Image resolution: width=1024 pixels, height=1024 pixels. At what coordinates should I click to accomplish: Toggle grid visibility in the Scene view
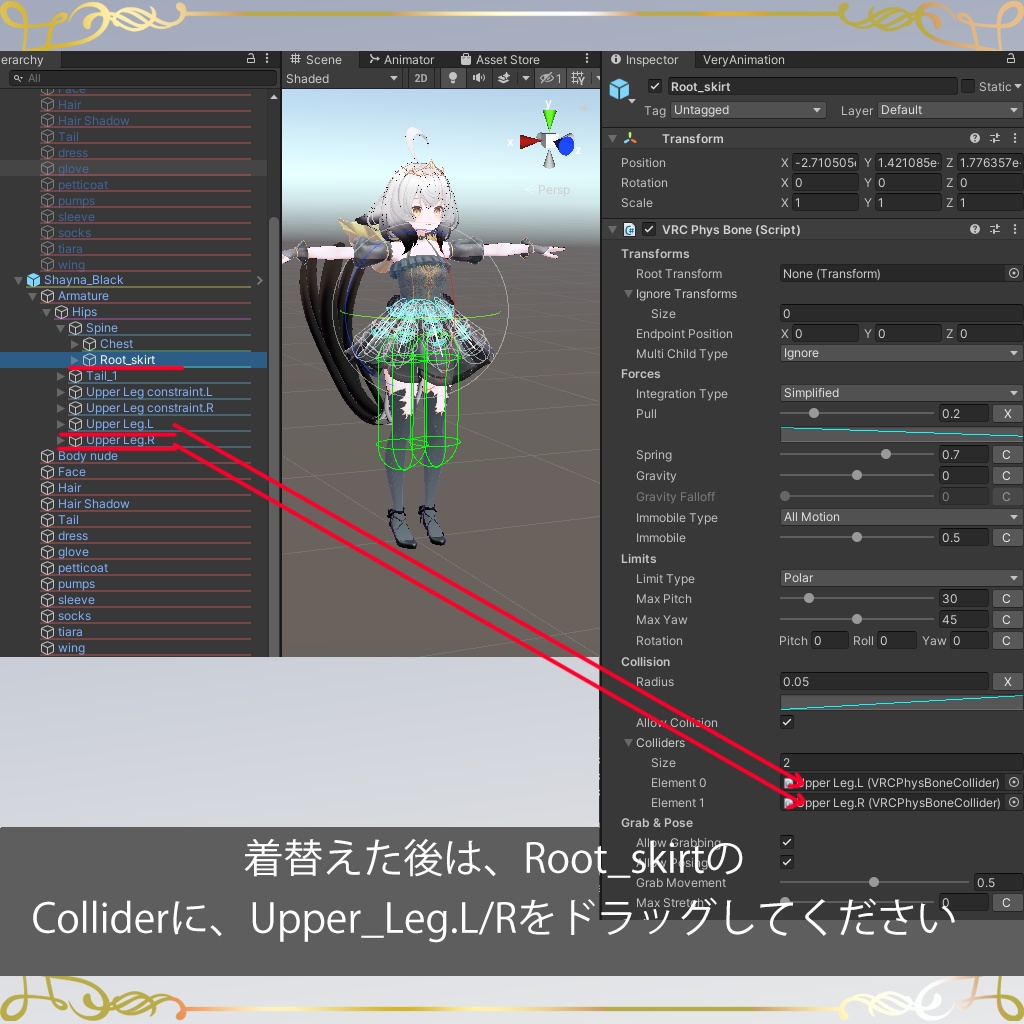point(578,78)
